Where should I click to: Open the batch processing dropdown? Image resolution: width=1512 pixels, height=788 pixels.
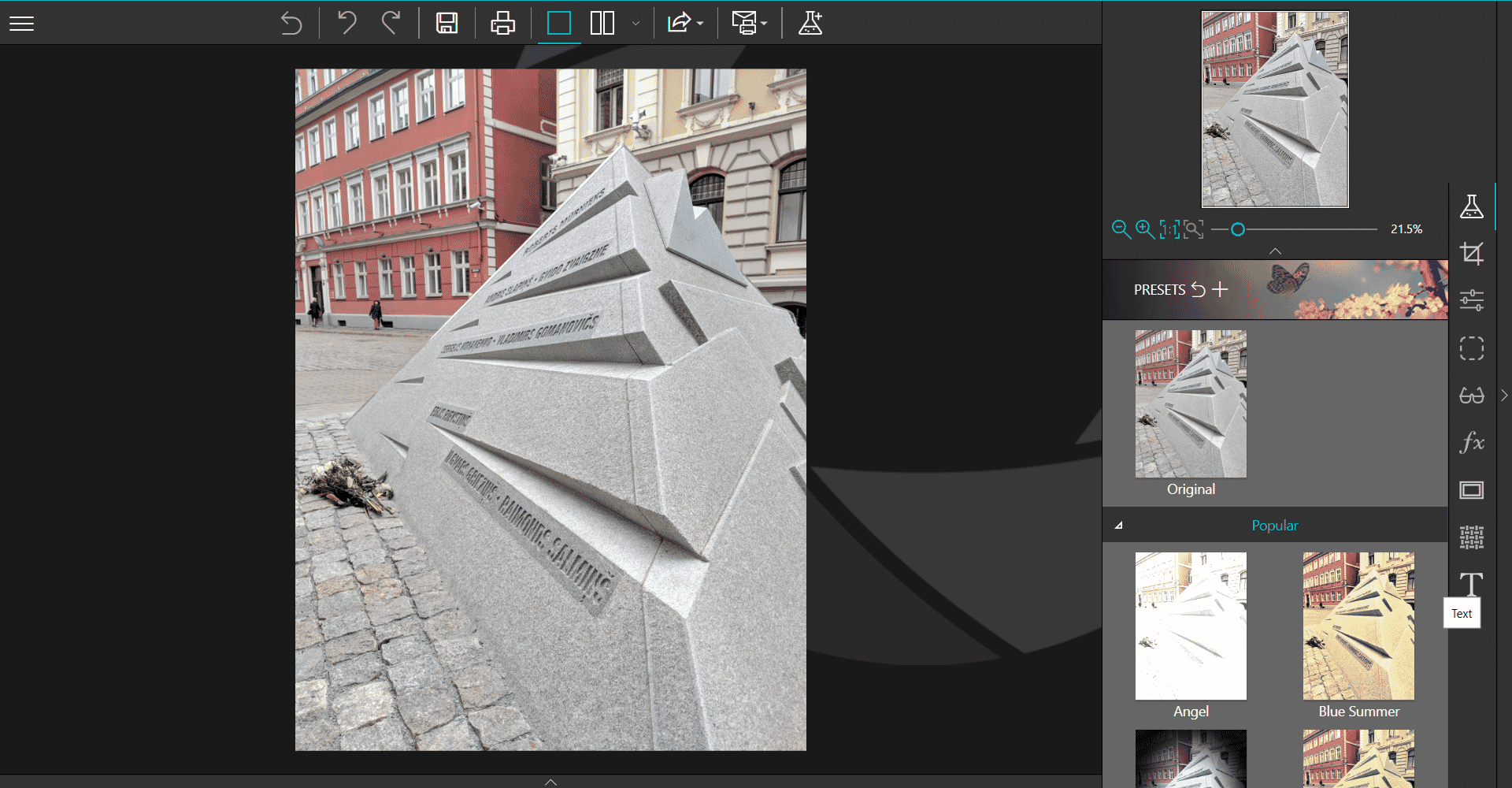749,23
